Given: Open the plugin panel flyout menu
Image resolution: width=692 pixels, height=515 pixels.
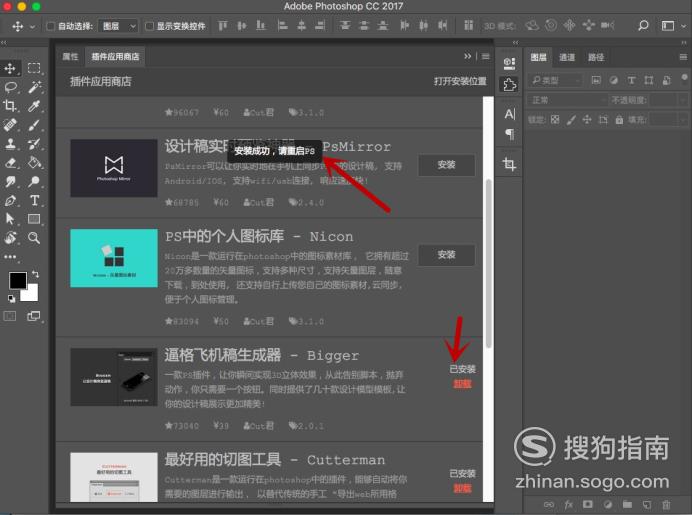Looking at the screenshot, I should click(x=485, y=56).
